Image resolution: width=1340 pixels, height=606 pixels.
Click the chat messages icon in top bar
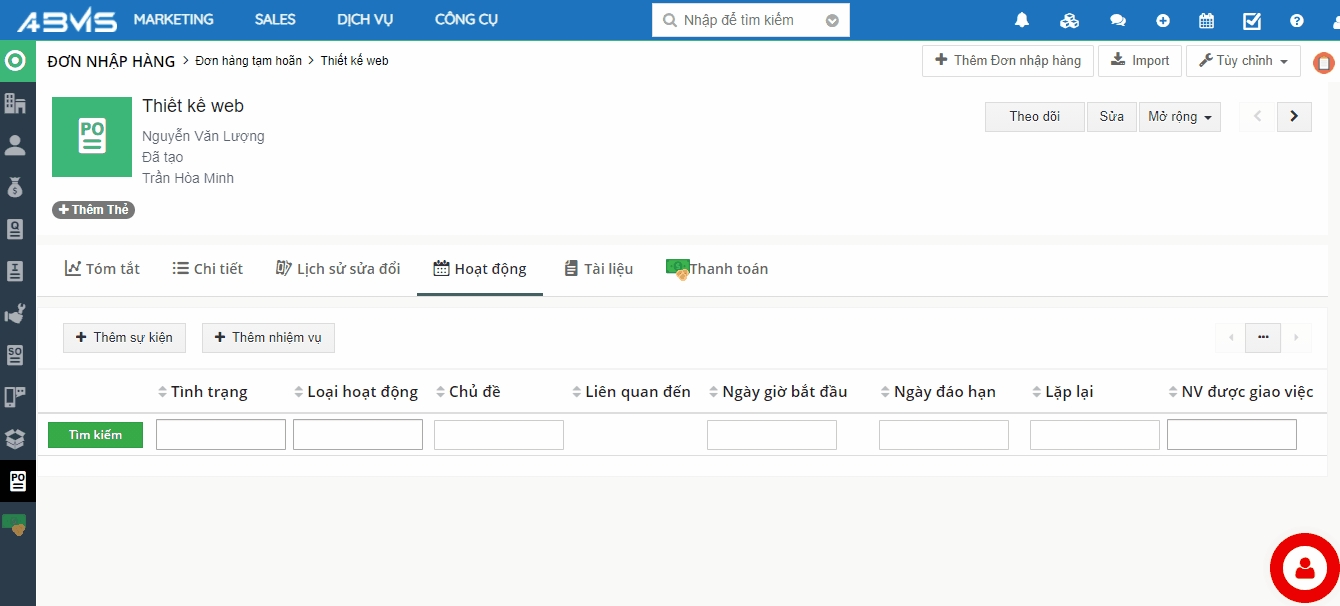[x=1118, y=20]
